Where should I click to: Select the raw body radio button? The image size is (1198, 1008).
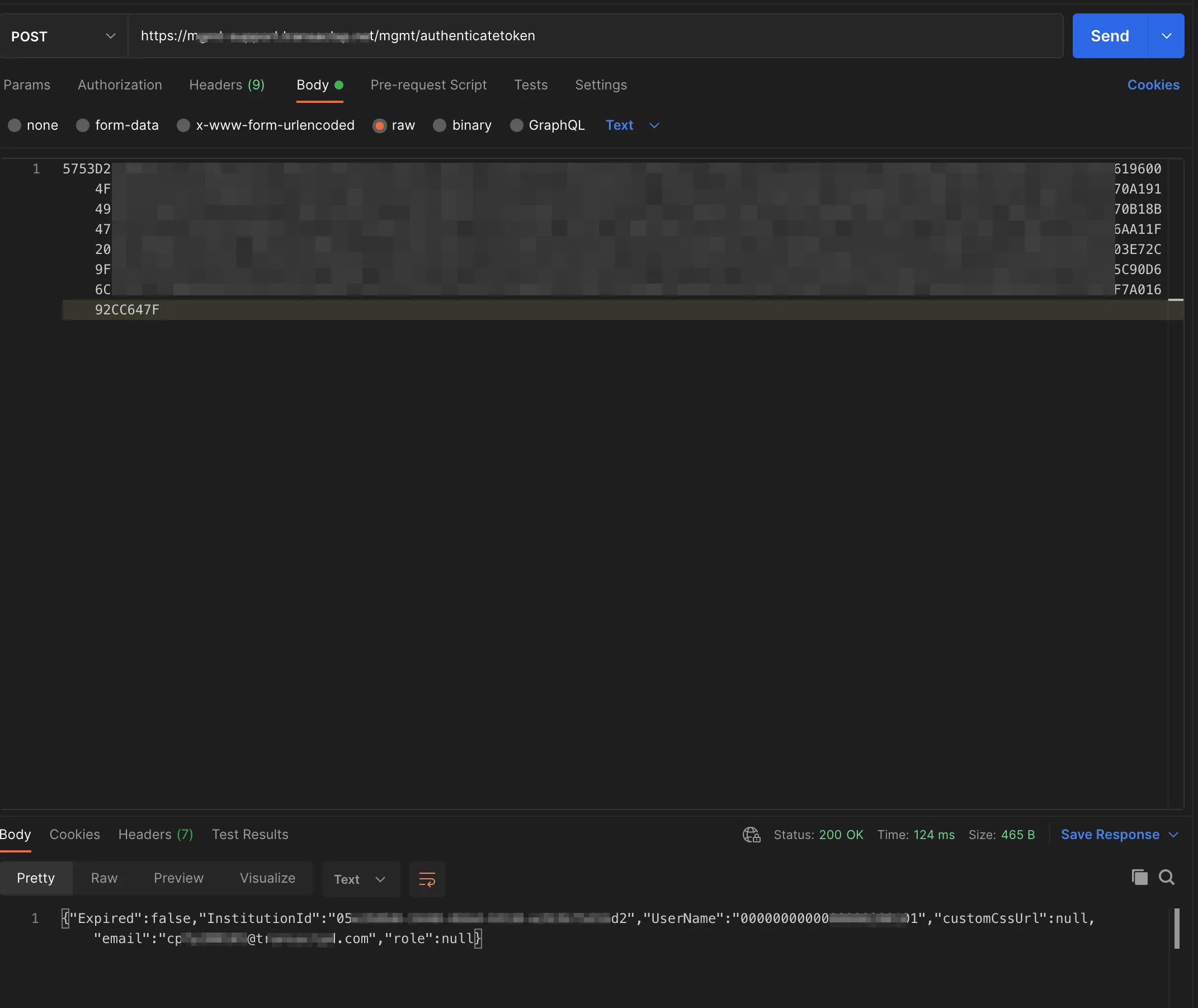pyautogui.click(x=379, y=125)
